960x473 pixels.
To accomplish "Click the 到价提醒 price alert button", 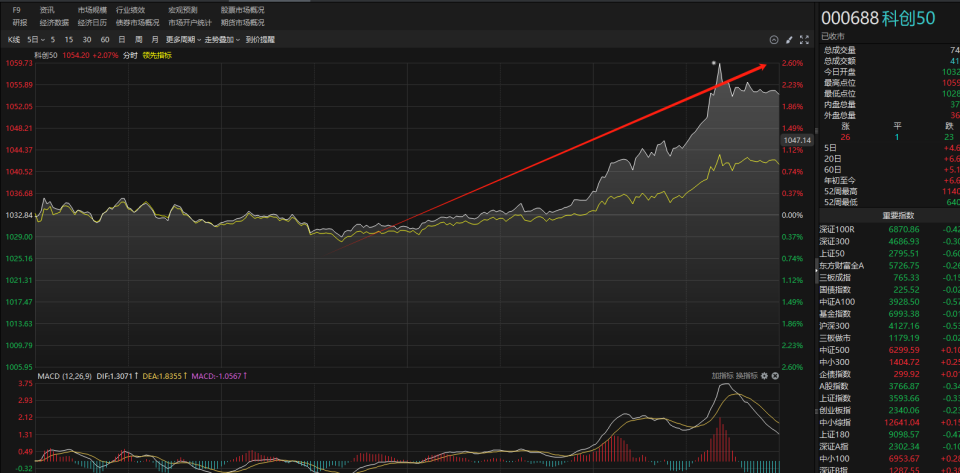I will click(260, 40).
